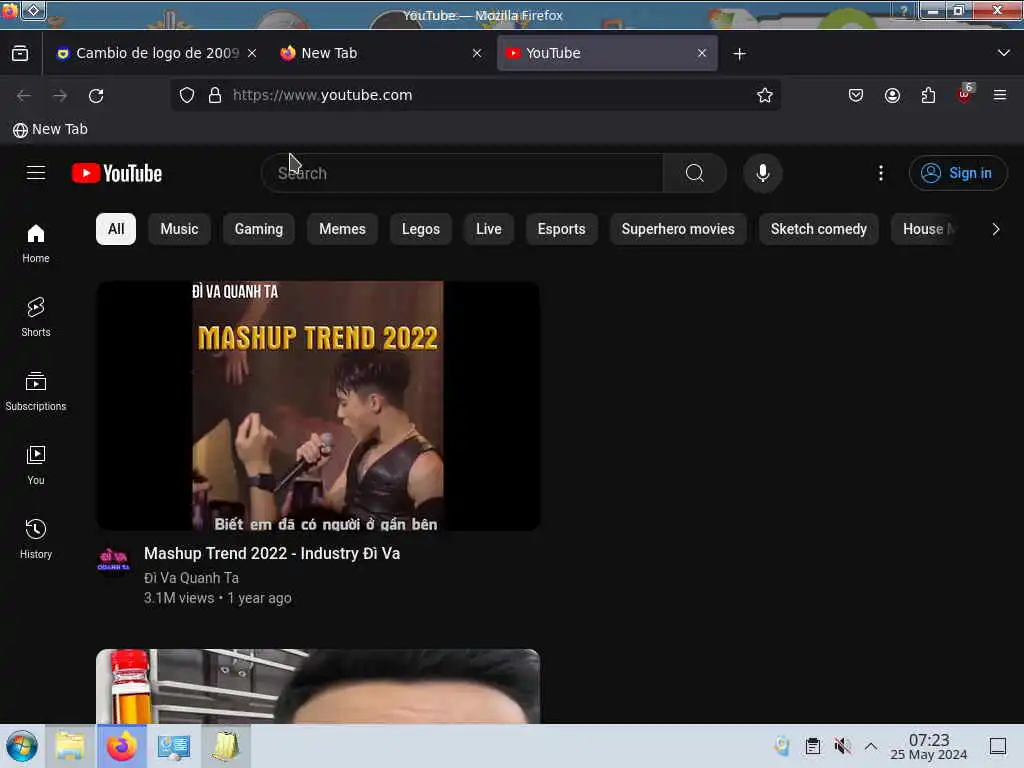1024x768 pixels.
Task: Start voice search with microphone icon
Action: [763, 173]
